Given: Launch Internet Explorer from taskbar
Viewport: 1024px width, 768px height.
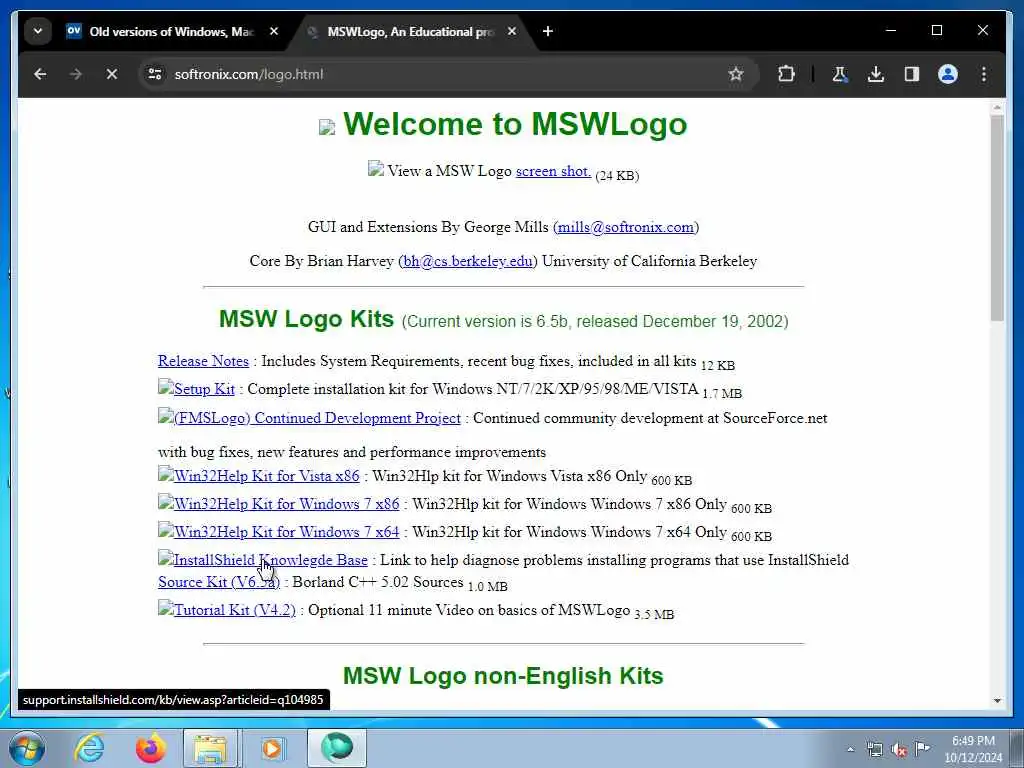Looking at the screenshot, I should 89,748.
